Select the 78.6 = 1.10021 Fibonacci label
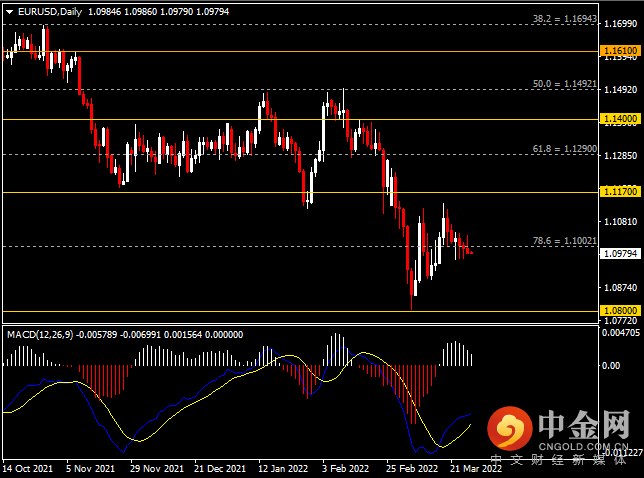This screenshot has width=644, height=478. pyautogui.click(x=565, y=241)
